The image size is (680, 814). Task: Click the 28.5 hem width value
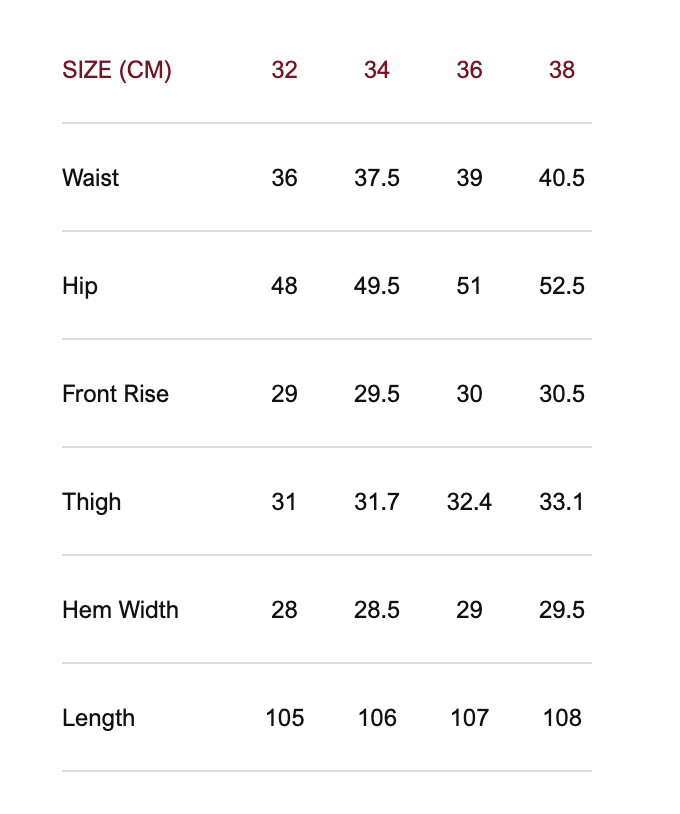(x=377, y=610)
